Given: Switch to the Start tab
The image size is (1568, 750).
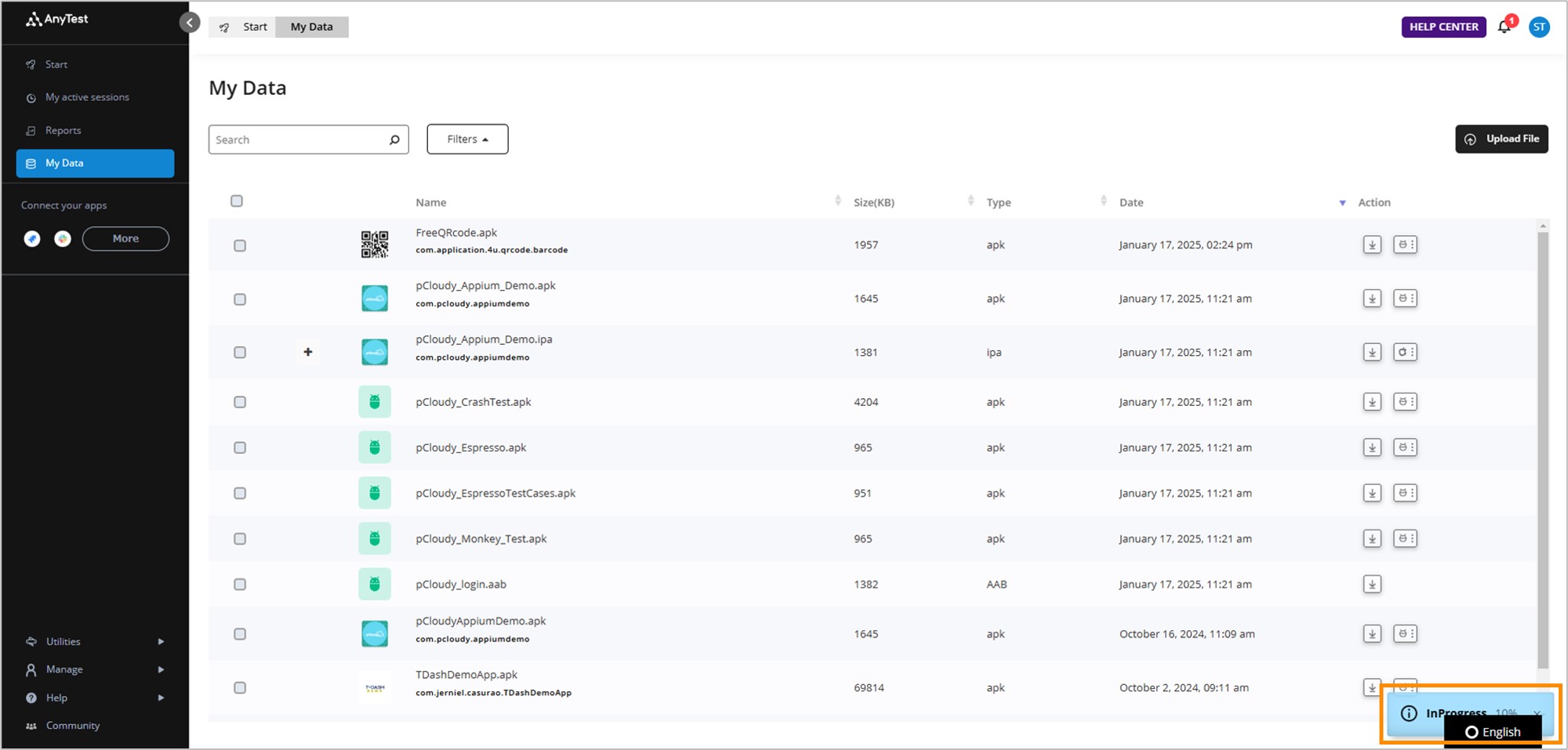Looking at the screenshot, I should [x=244, y=27].
